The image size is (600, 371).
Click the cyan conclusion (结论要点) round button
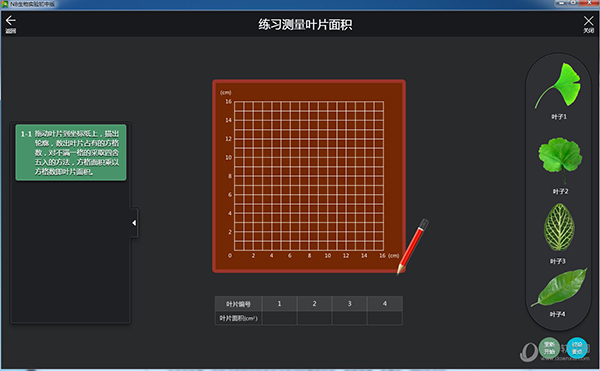(x=577, y=348)
